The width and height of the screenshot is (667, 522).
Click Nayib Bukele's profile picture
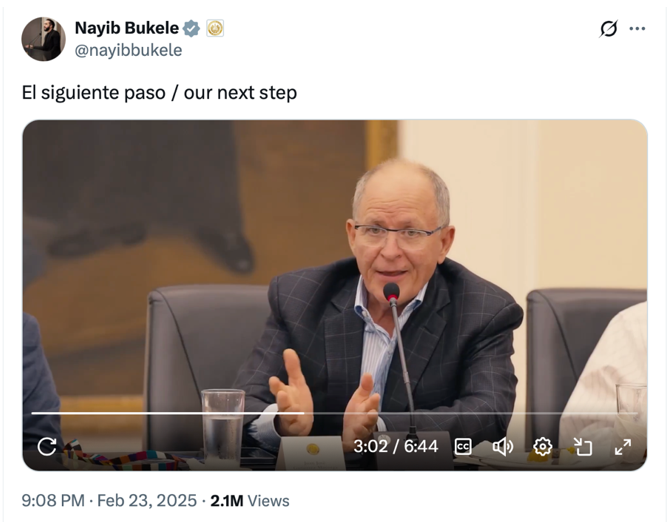click(x=43, y=39)
